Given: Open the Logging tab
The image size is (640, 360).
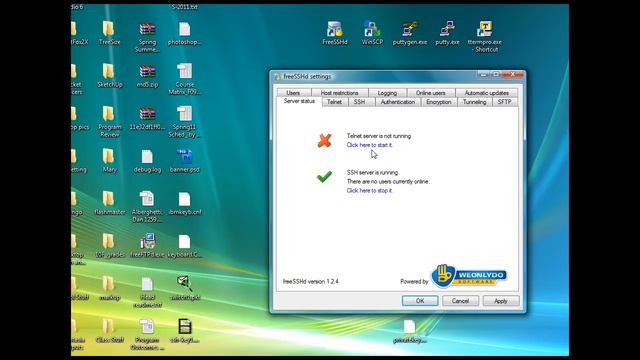Looking at the screenshot, I should [x=387, y=93].
